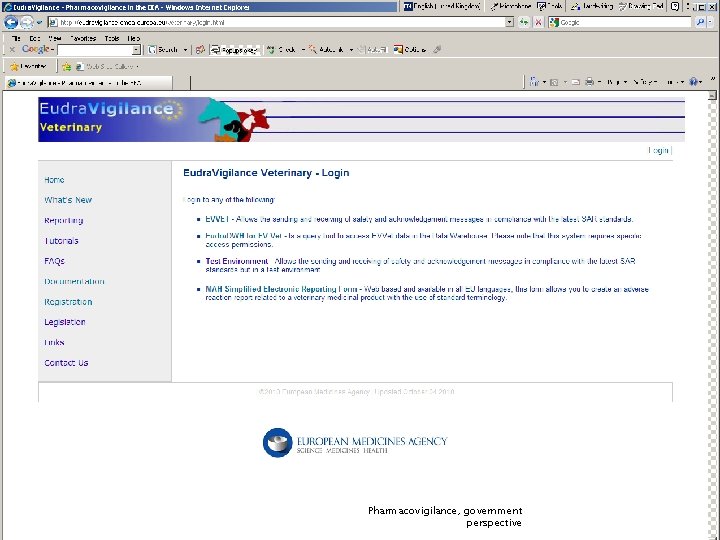This screenshot has width=720, height=540.
Task: Click language bar English (United Kingdom) indicator
Action: 442,6
